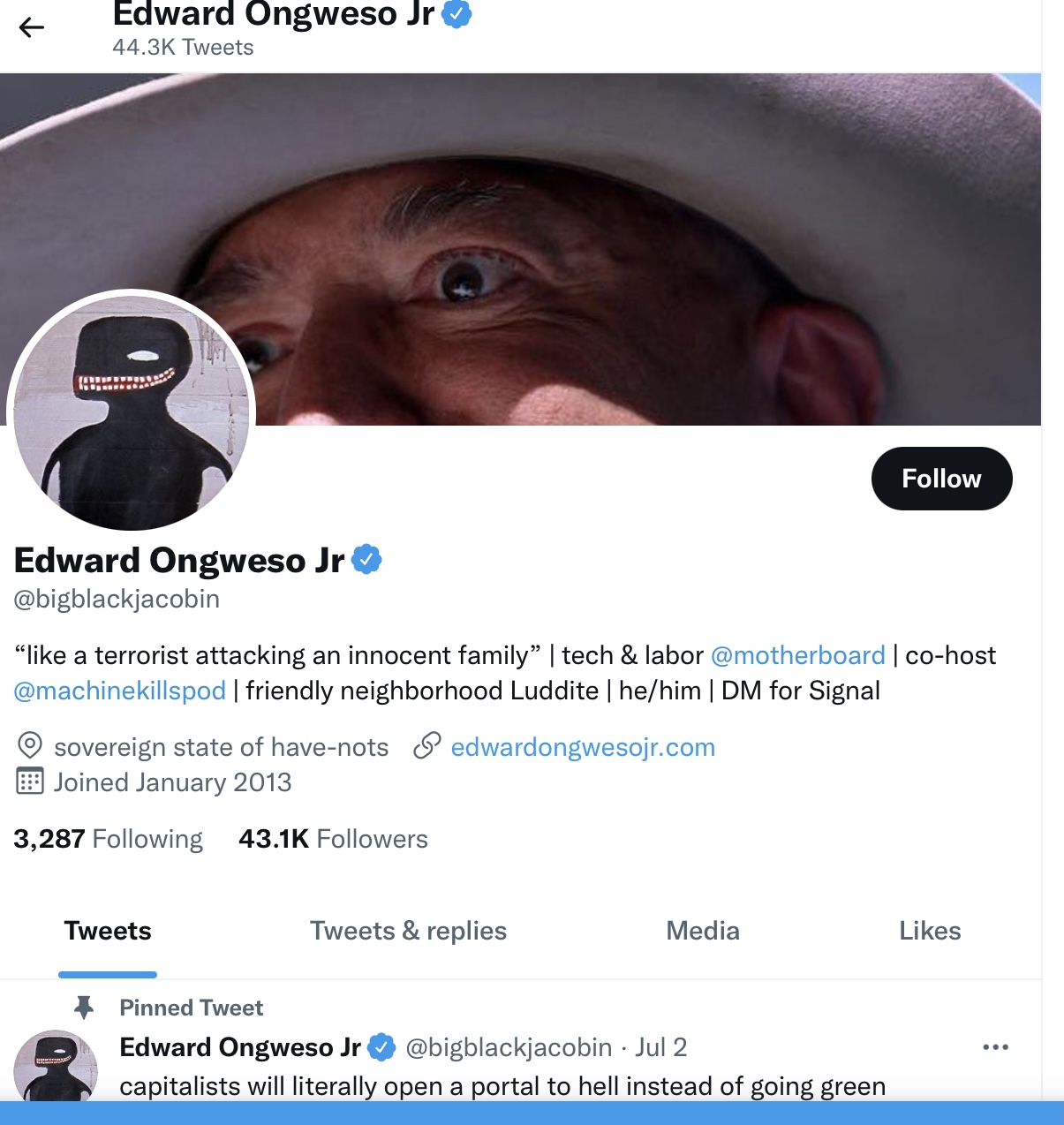View the 43.1K Followers list

click(333, 839)
